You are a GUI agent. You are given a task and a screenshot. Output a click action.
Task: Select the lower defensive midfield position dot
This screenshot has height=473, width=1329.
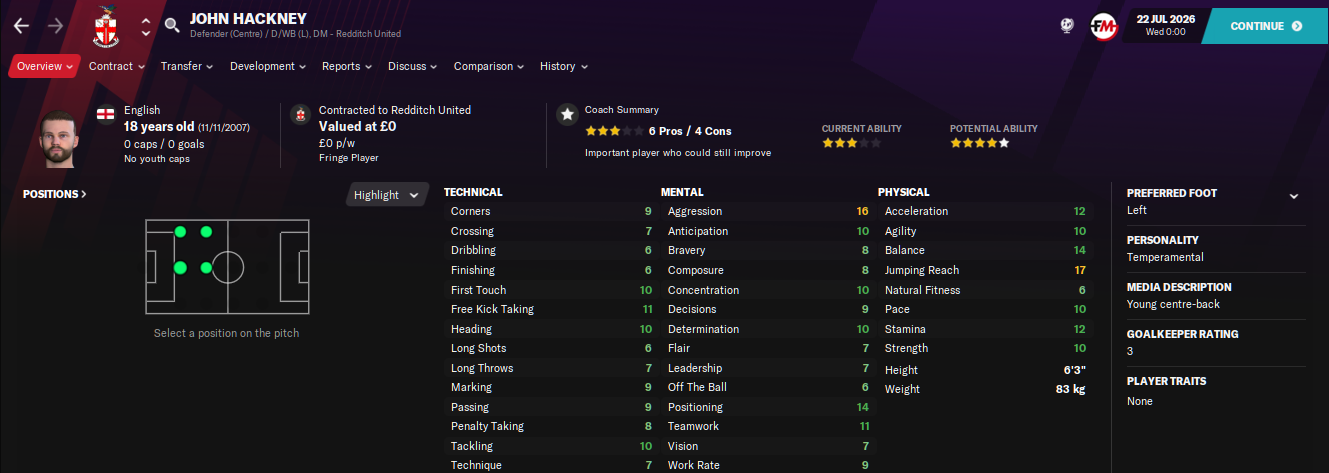point(206,268)
